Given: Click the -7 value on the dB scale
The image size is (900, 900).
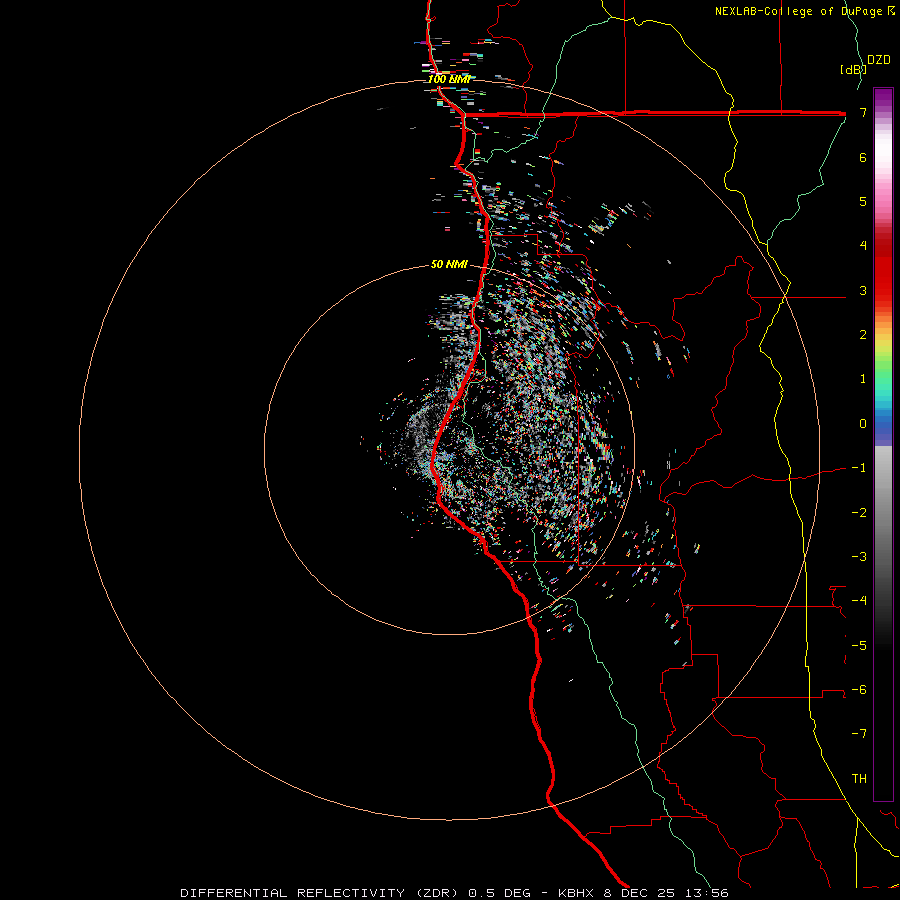Looking at the screenshot, I should click(x=859, y=734).
